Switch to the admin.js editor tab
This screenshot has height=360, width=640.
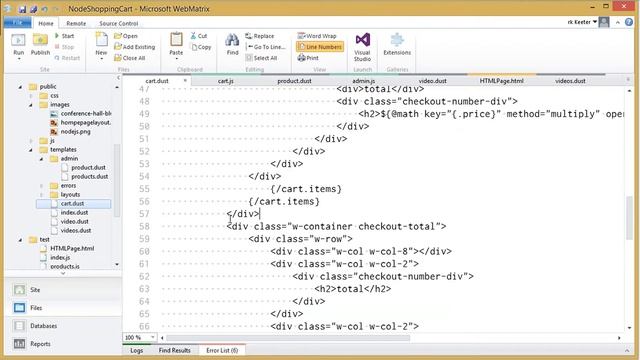[x=363, y=81]
